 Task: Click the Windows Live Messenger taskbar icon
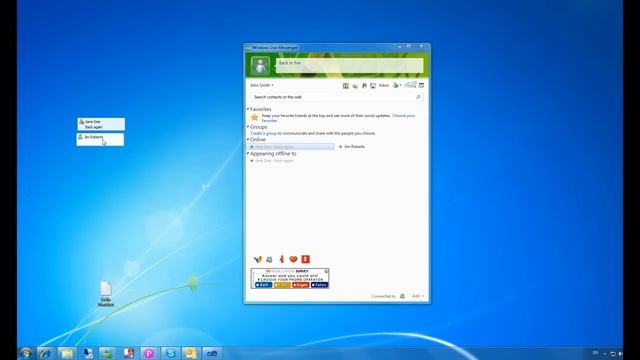click(x=107, y=353)
